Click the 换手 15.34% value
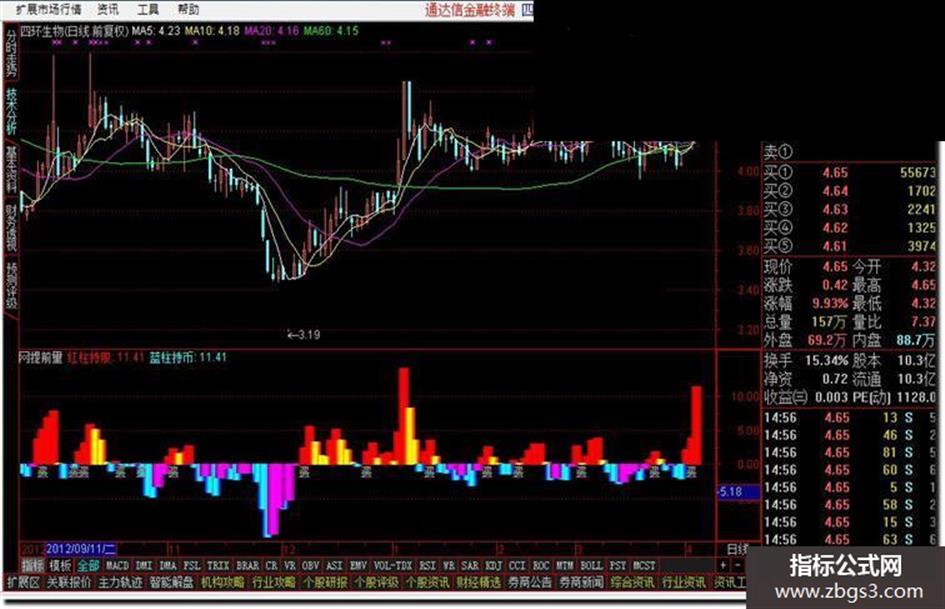Image resolution: width=945 pixels, height=609 pixels. click(826, 361)
